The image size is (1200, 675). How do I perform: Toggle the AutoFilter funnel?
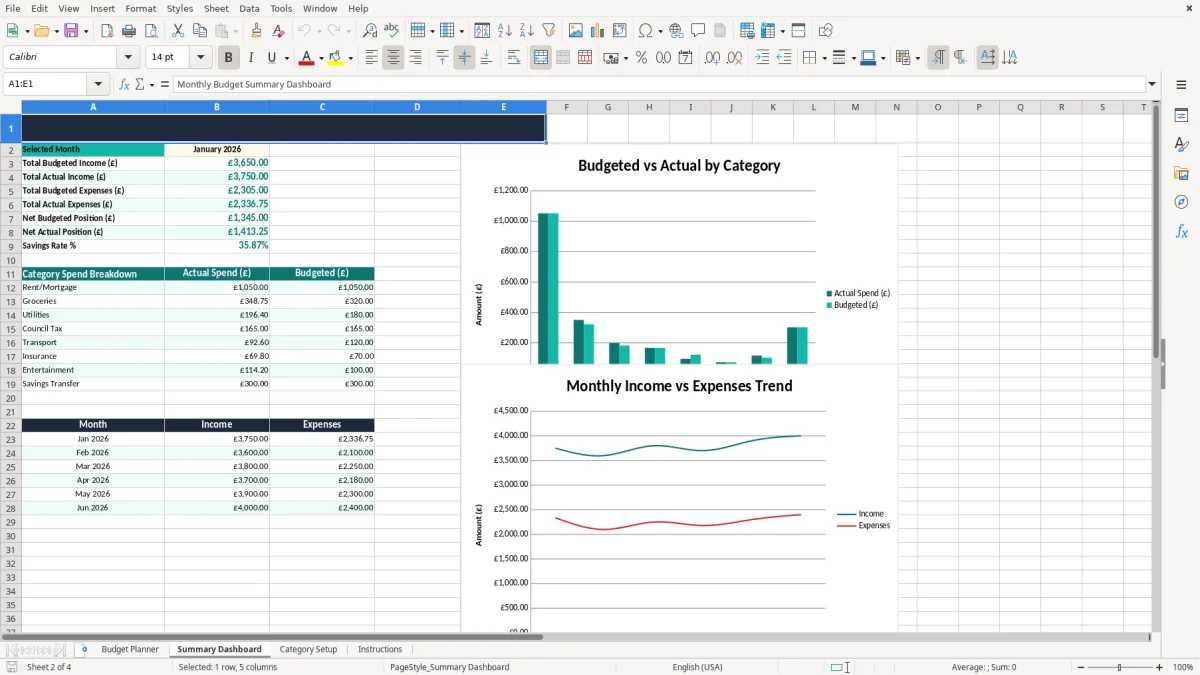click(549, 31)
